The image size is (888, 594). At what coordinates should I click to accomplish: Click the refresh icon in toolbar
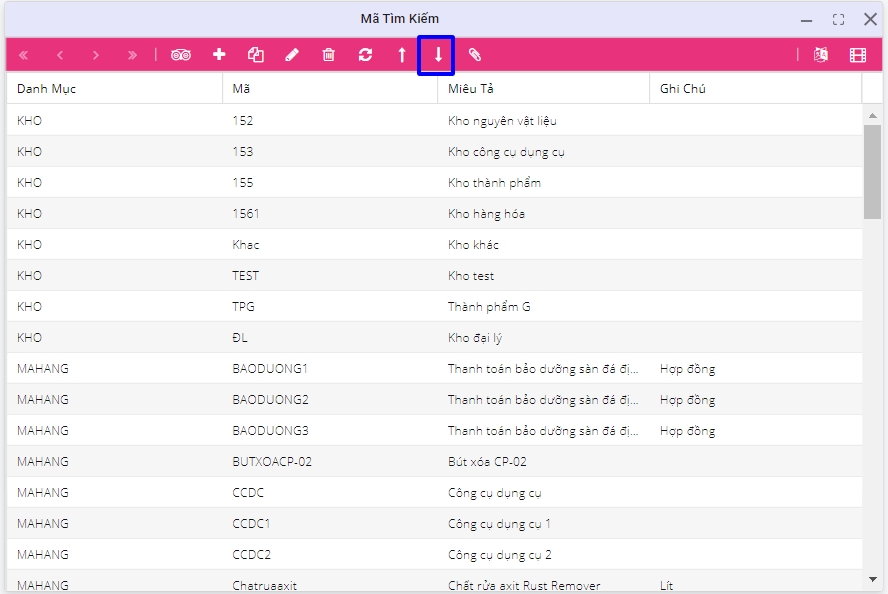(365, 55)
